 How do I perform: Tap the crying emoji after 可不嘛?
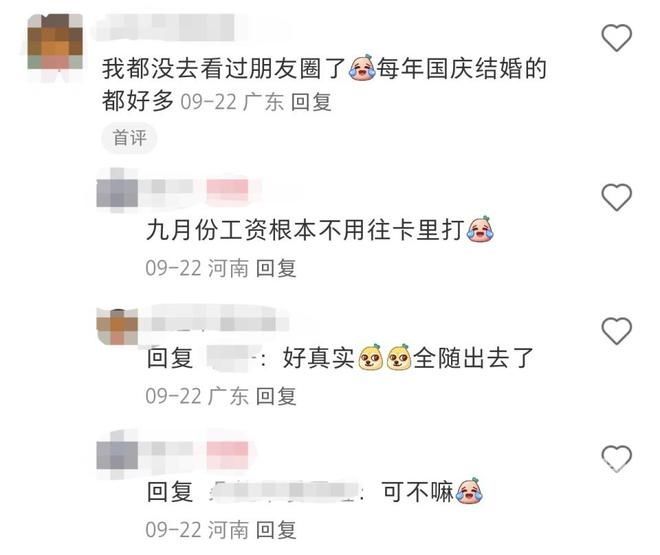[x=469, y=491]
